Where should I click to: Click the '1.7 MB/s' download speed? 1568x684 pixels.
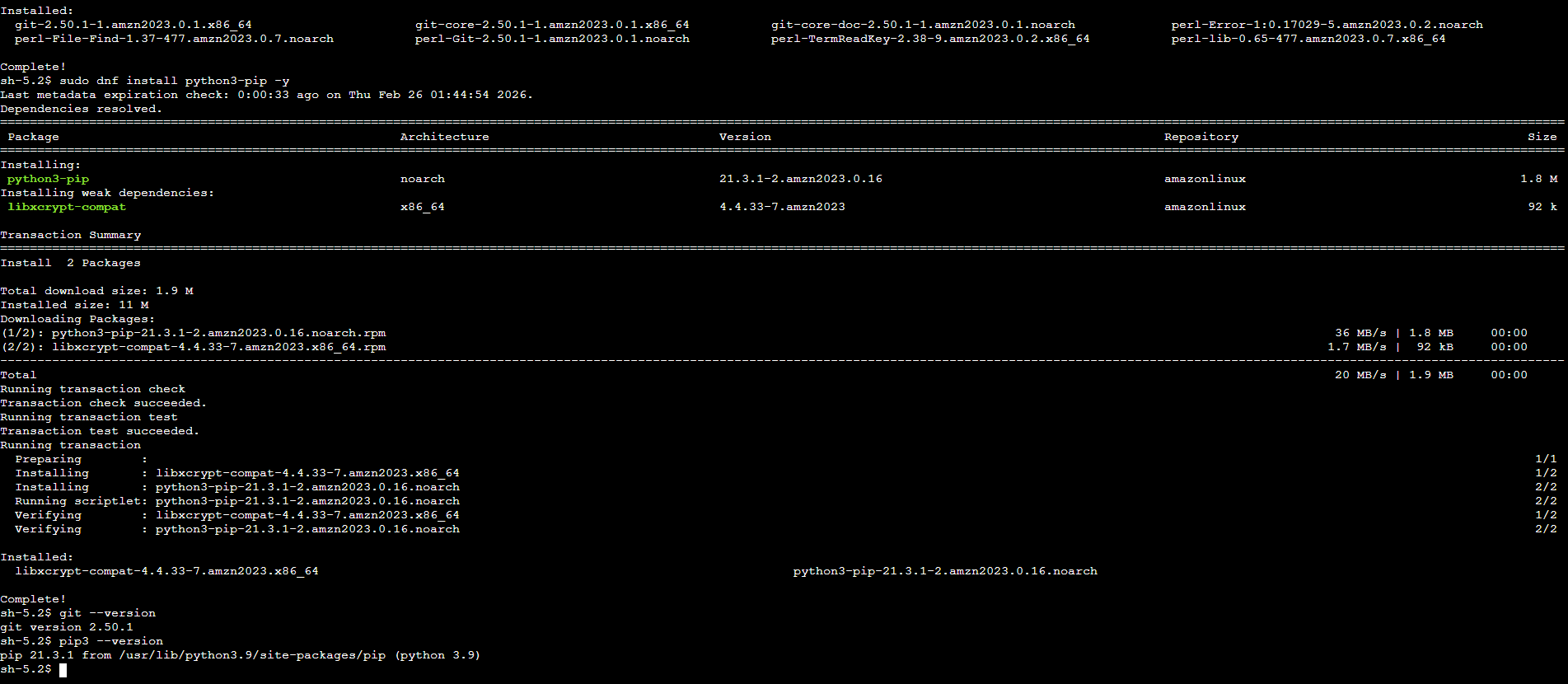pos(1357,347)
